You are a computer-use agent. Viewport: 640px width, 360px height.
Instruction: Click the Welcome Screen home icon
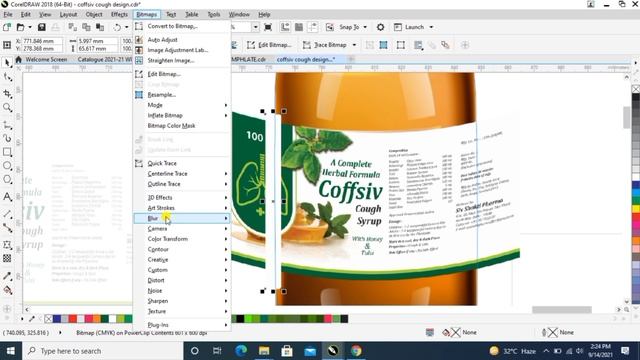(18, 60)
